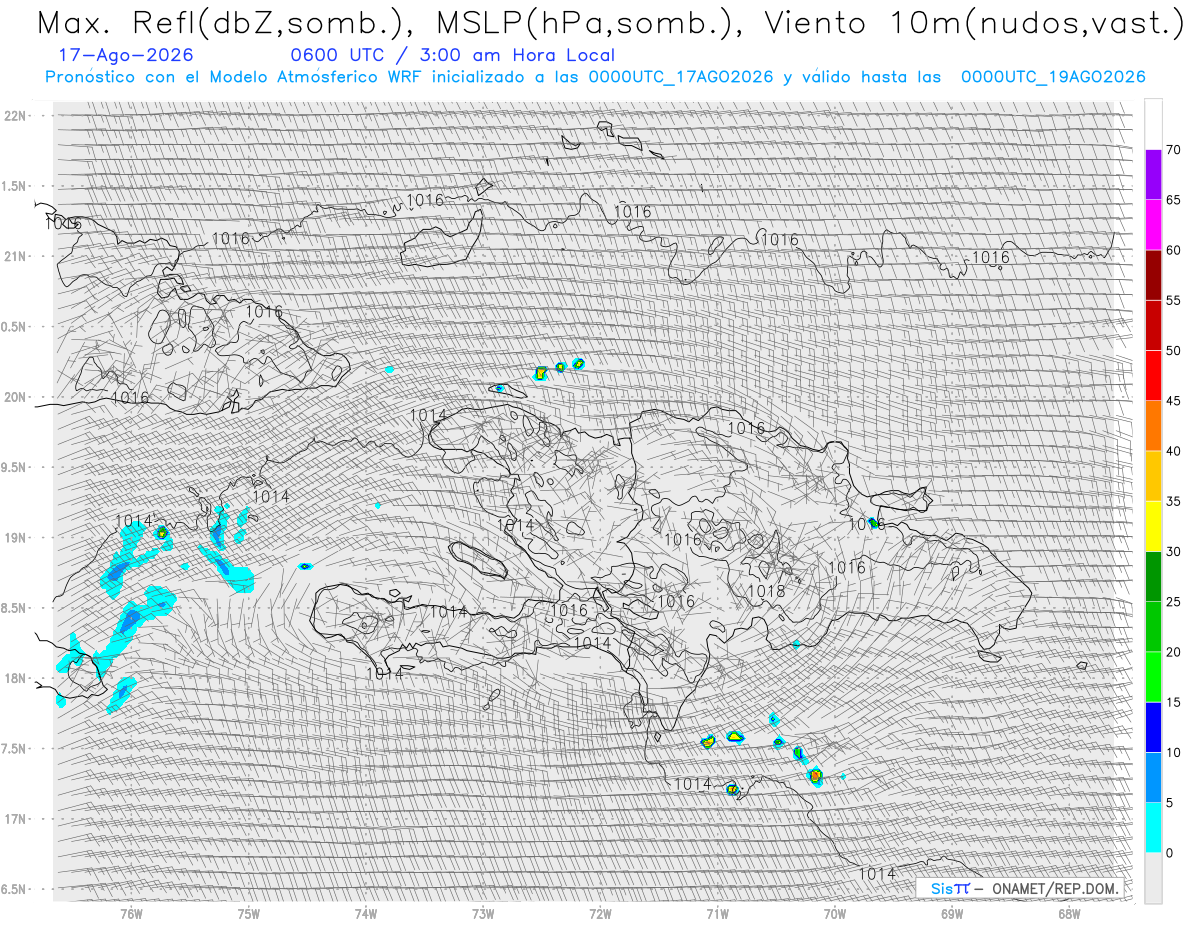
Task: Click the '20N' latitude axis label
Action: coord(16,397)
